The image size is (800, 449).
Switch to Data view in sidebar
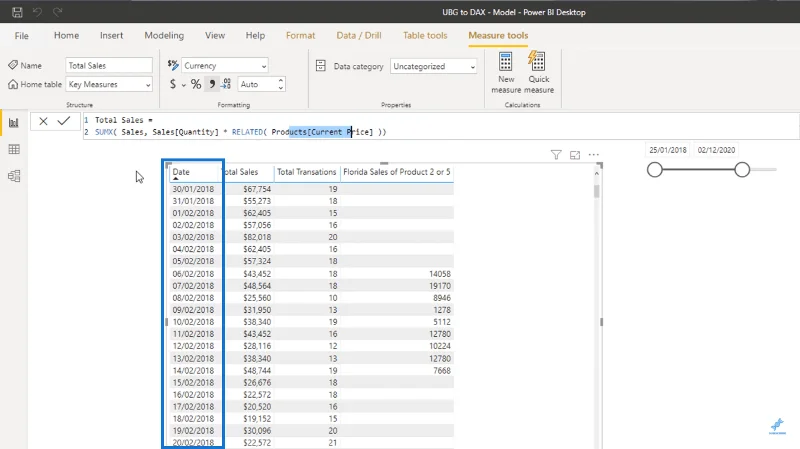point(14,149)
